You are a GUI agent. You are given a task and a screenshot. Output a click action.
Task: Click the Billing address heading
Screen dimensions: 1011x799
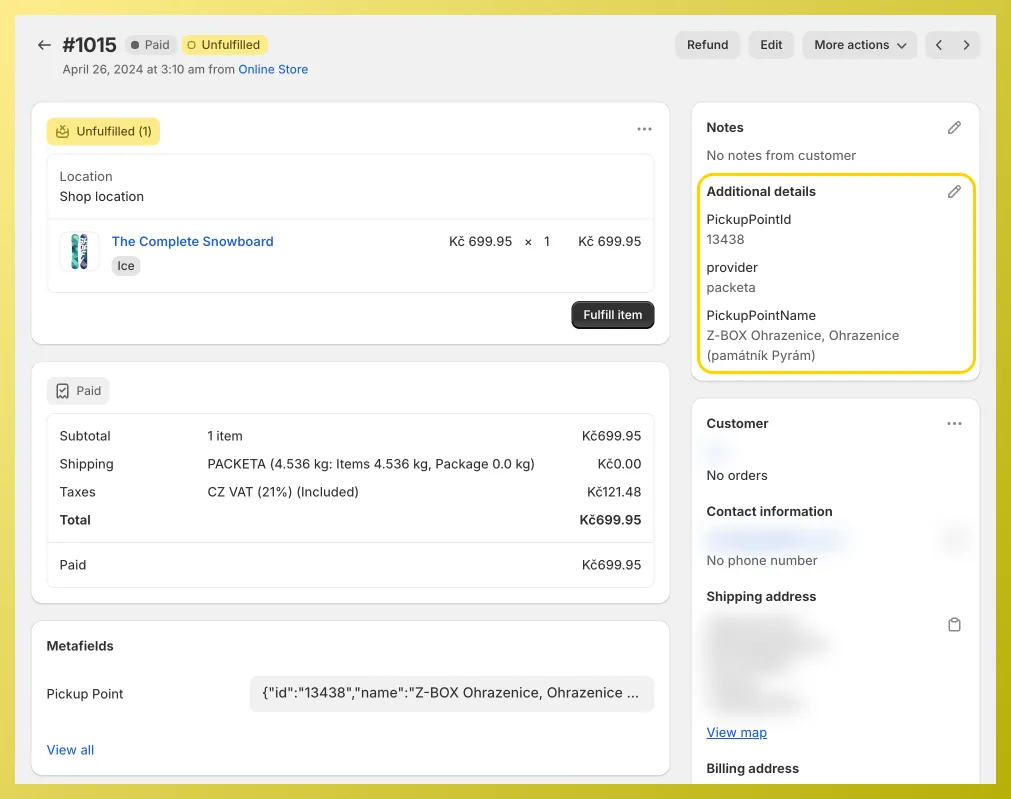point(752,769)
